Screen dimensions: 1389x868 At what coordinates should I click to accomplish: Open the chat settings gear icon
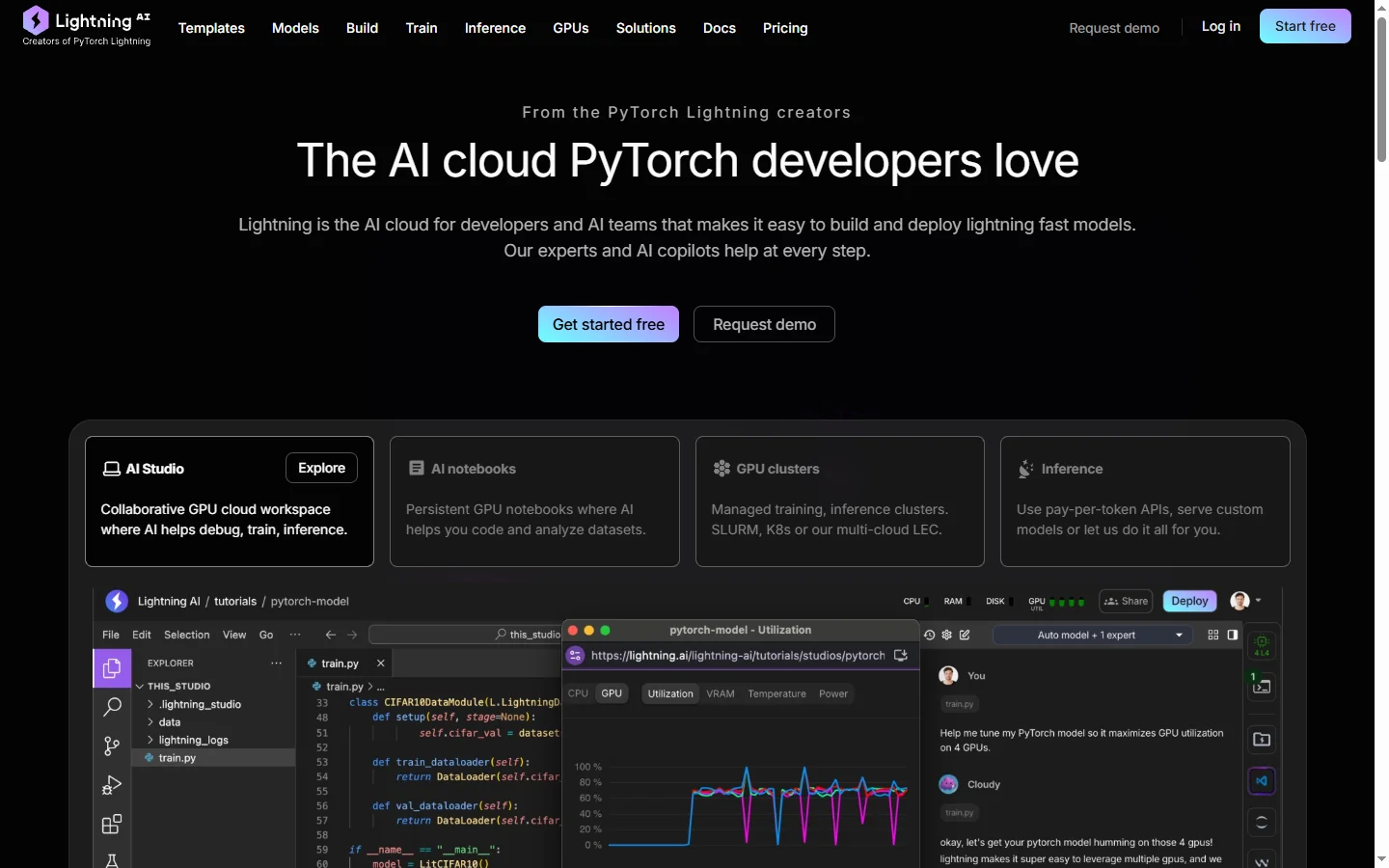(946, 635)
